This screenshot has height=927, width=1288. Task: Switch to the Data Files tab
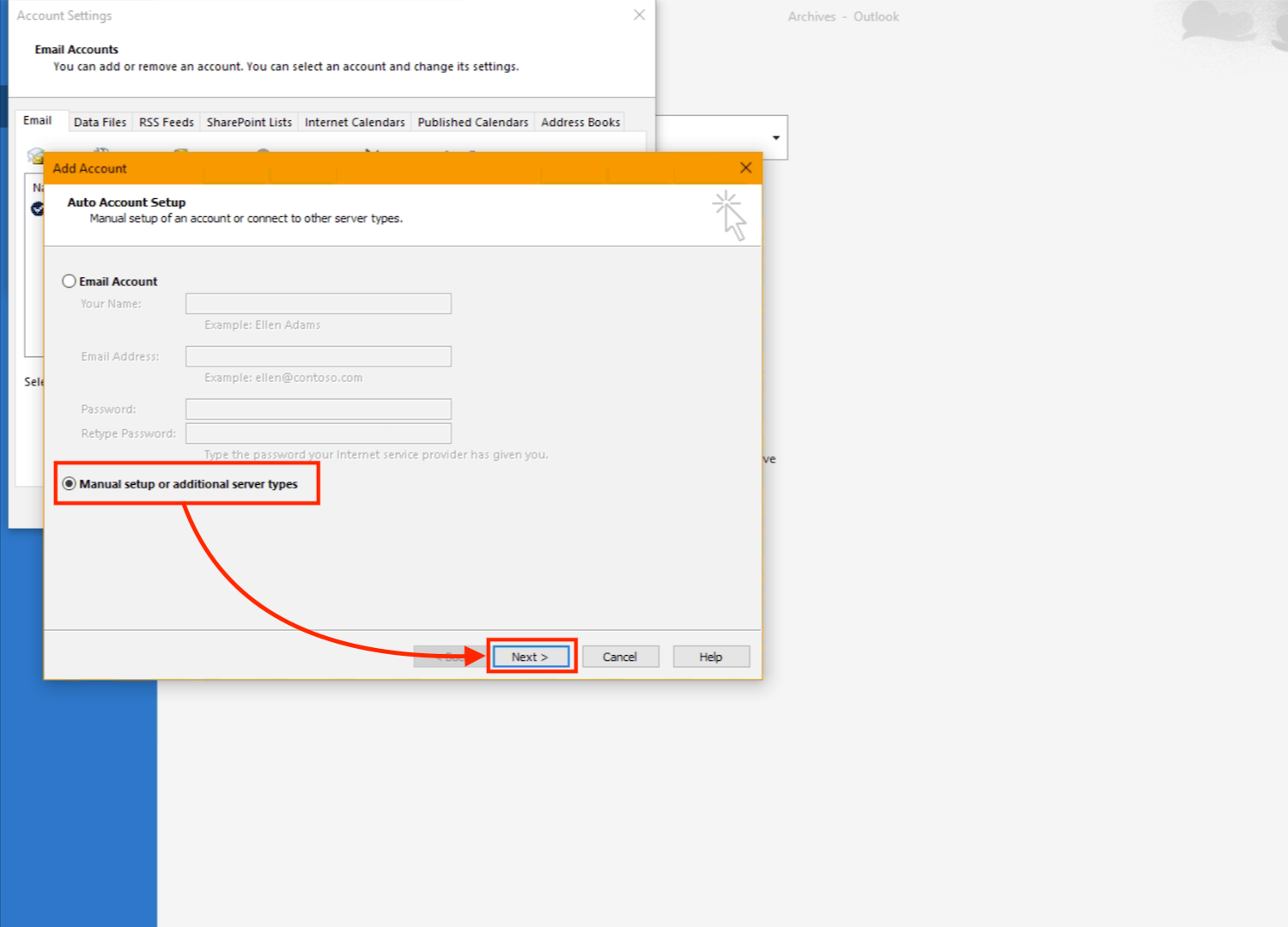click(100, 123)
